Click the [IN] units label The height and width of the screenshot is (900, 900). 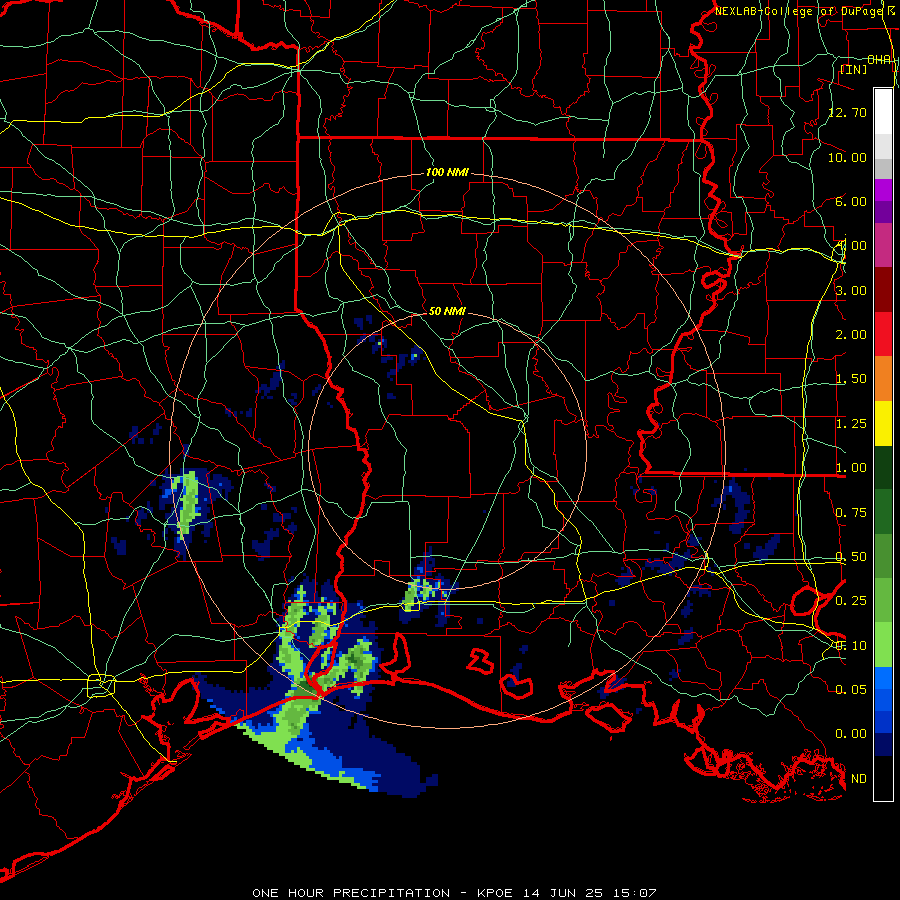coord(853,69)
